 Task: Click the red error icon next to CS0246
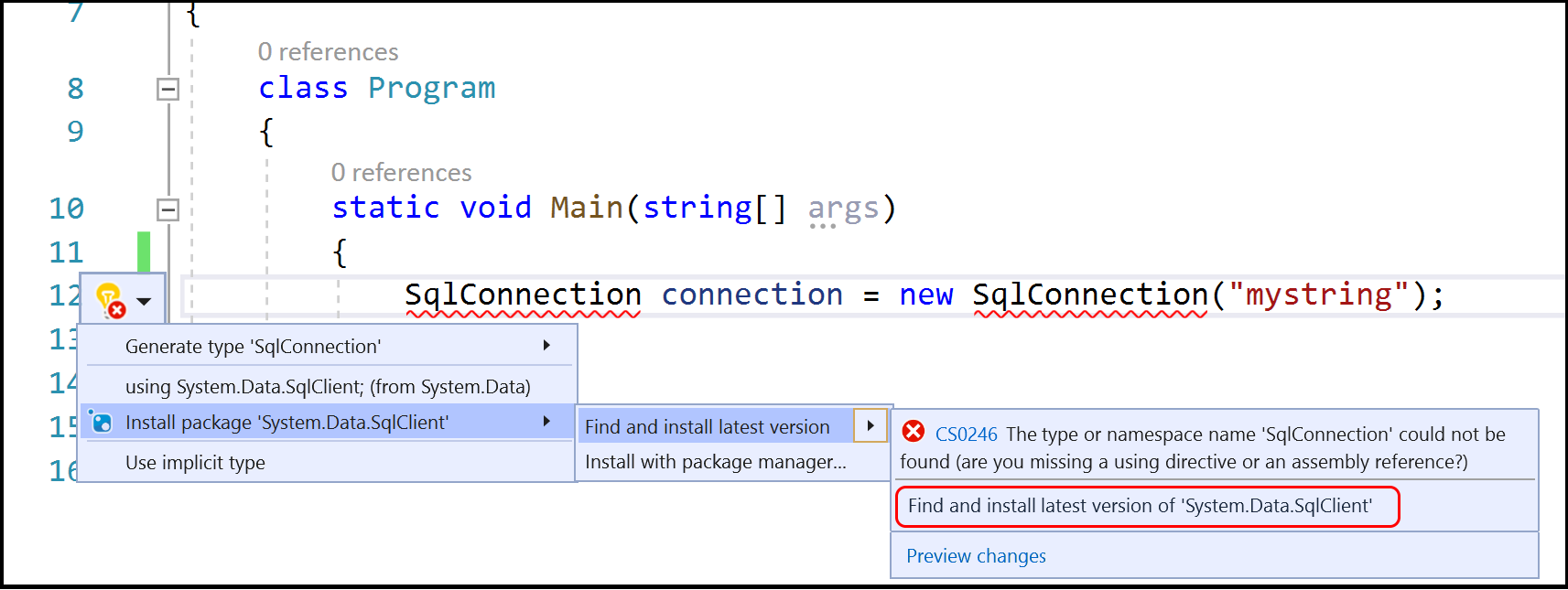point(913,433)
